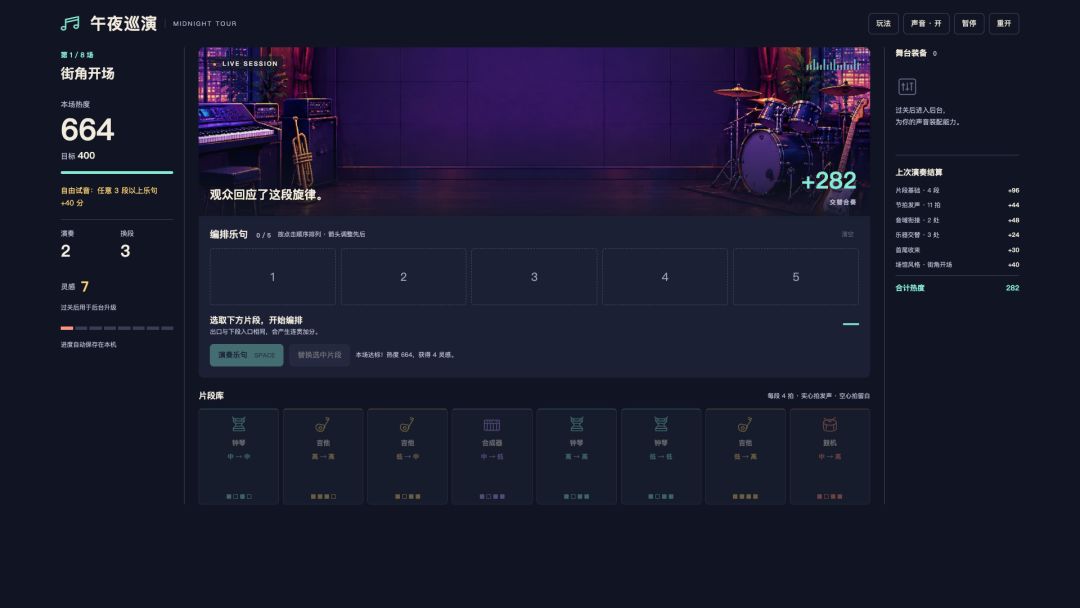This screenshot has width=1080, height=608.
Task: Click the +282 score on stage
Action: (829, 181)
